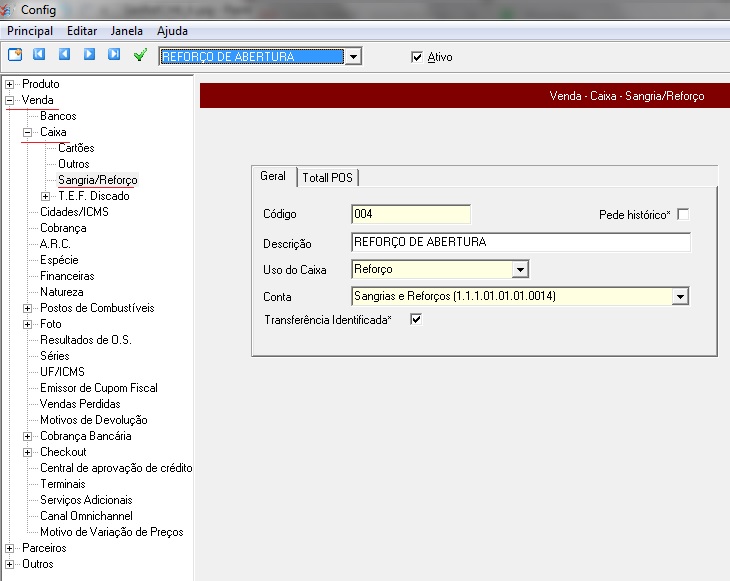Image resolution: width=730 pixels, height=581 pixels.
Task: Select Espécie tree item
Action: (x=59, y=260)
